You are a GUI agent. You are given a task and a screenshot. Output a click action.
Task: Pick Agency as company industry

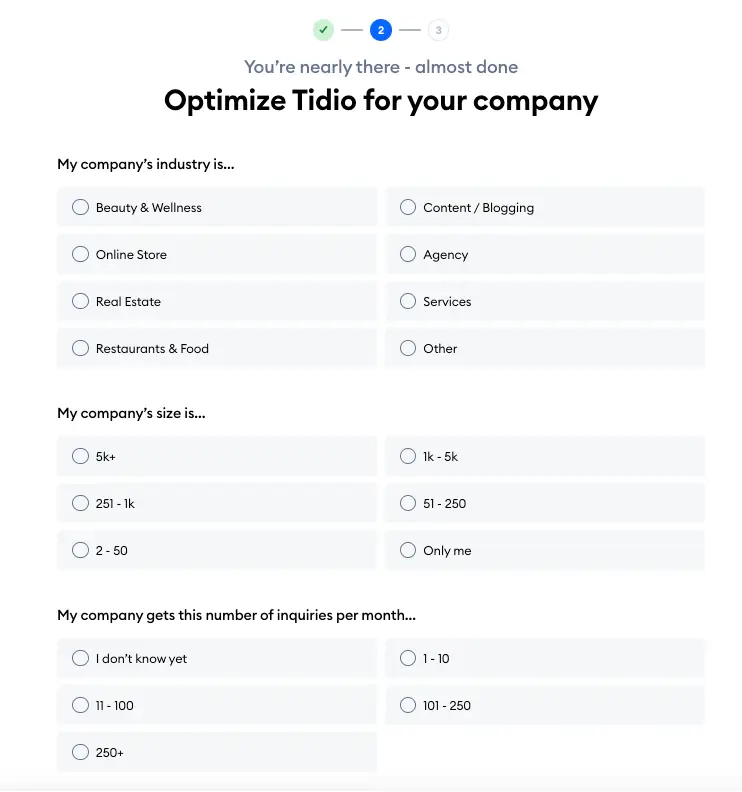tap(545, 254)
